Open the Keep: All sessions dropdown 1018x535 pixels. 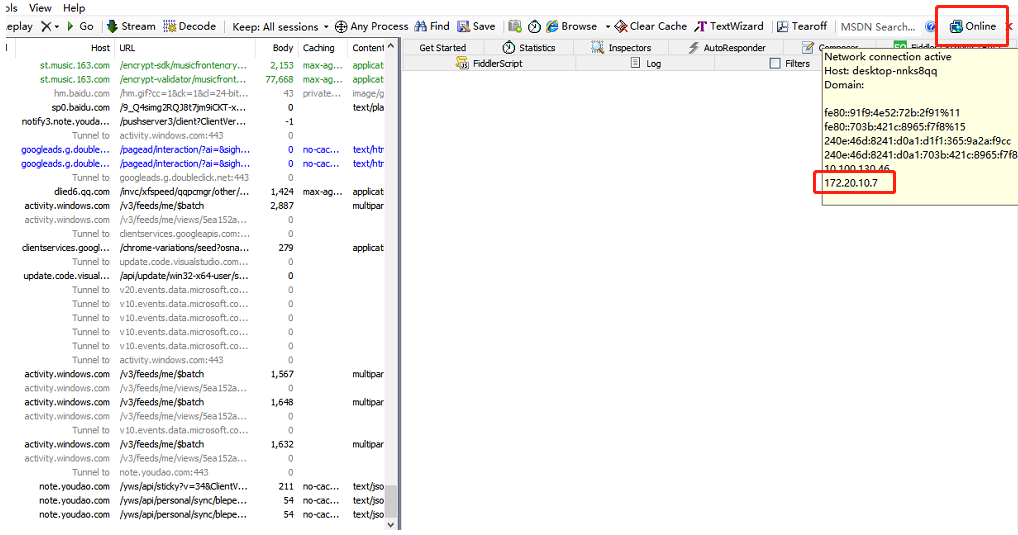coord(280,27)
